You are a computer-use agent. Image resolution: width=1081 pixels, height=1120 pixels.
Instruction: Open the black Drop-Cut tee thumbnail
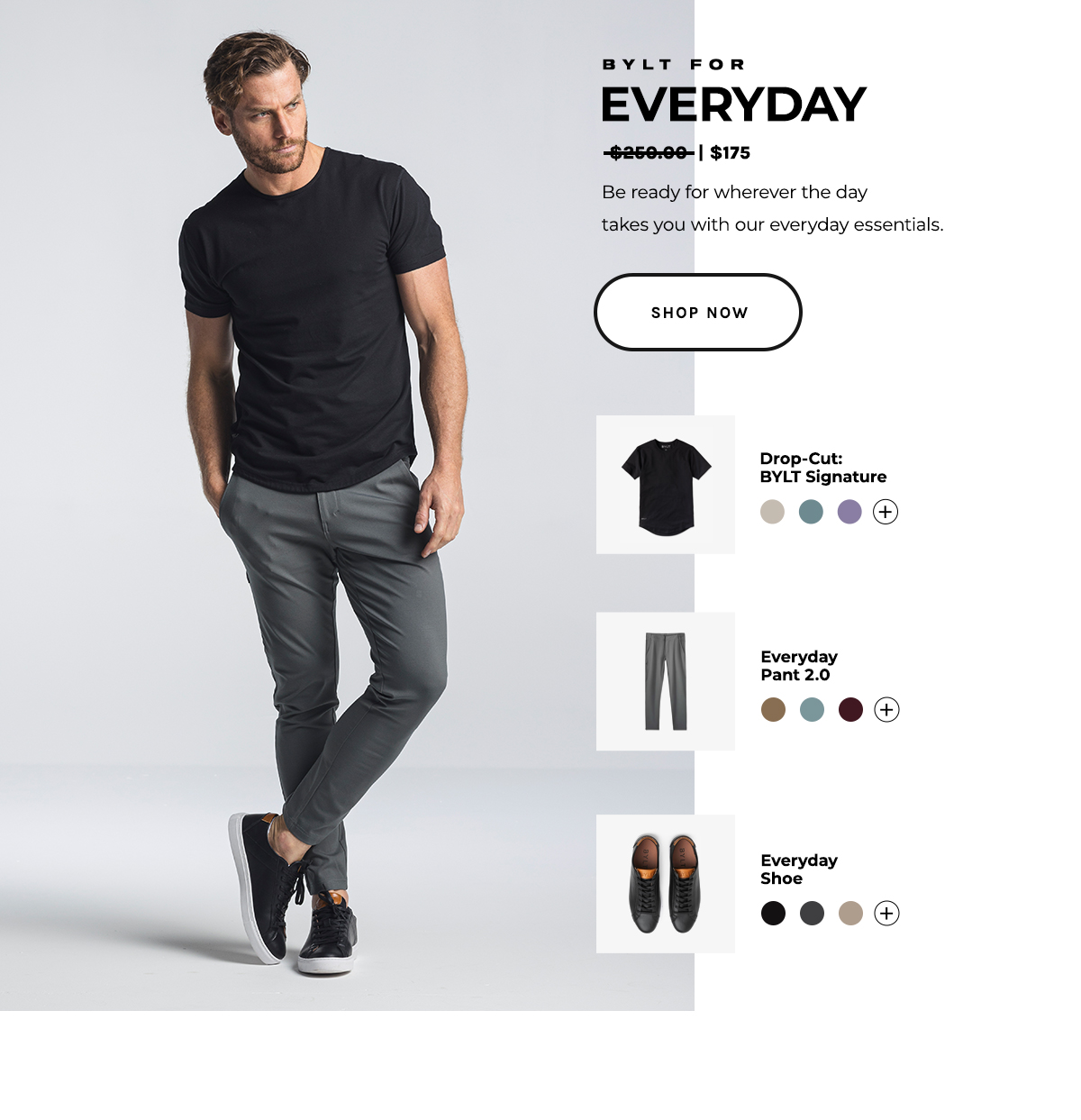pyautogui.click(x=666, y=485)
